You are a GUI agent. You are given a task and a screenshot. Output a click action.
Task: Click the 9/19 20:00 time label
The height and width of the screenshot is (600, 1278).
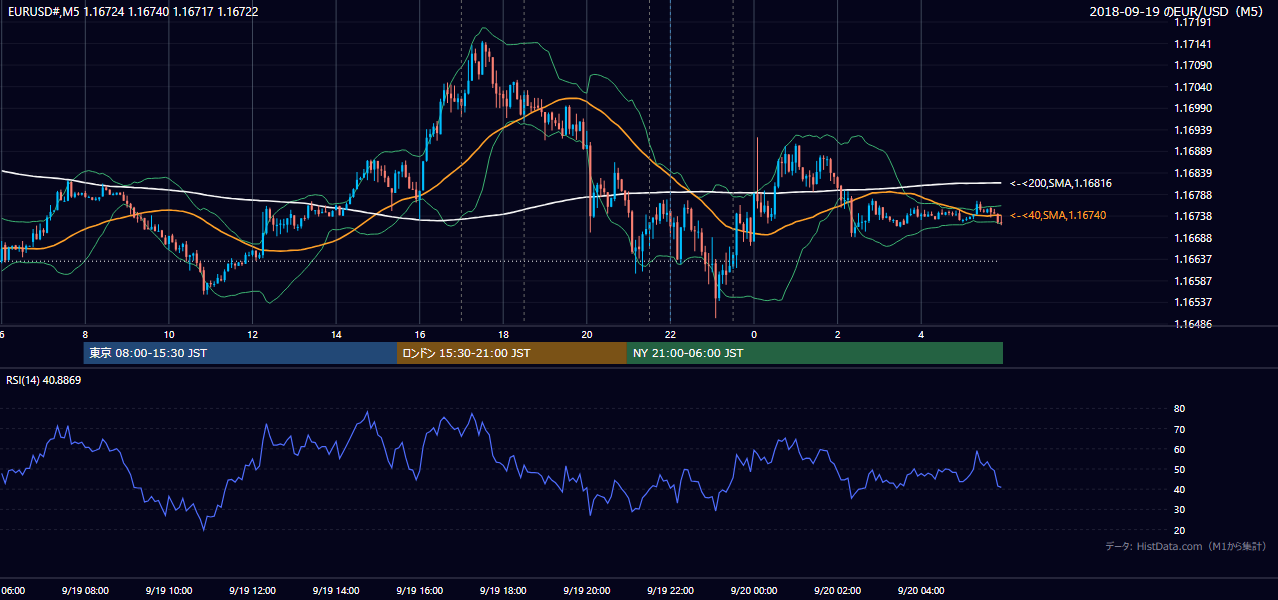587,591
